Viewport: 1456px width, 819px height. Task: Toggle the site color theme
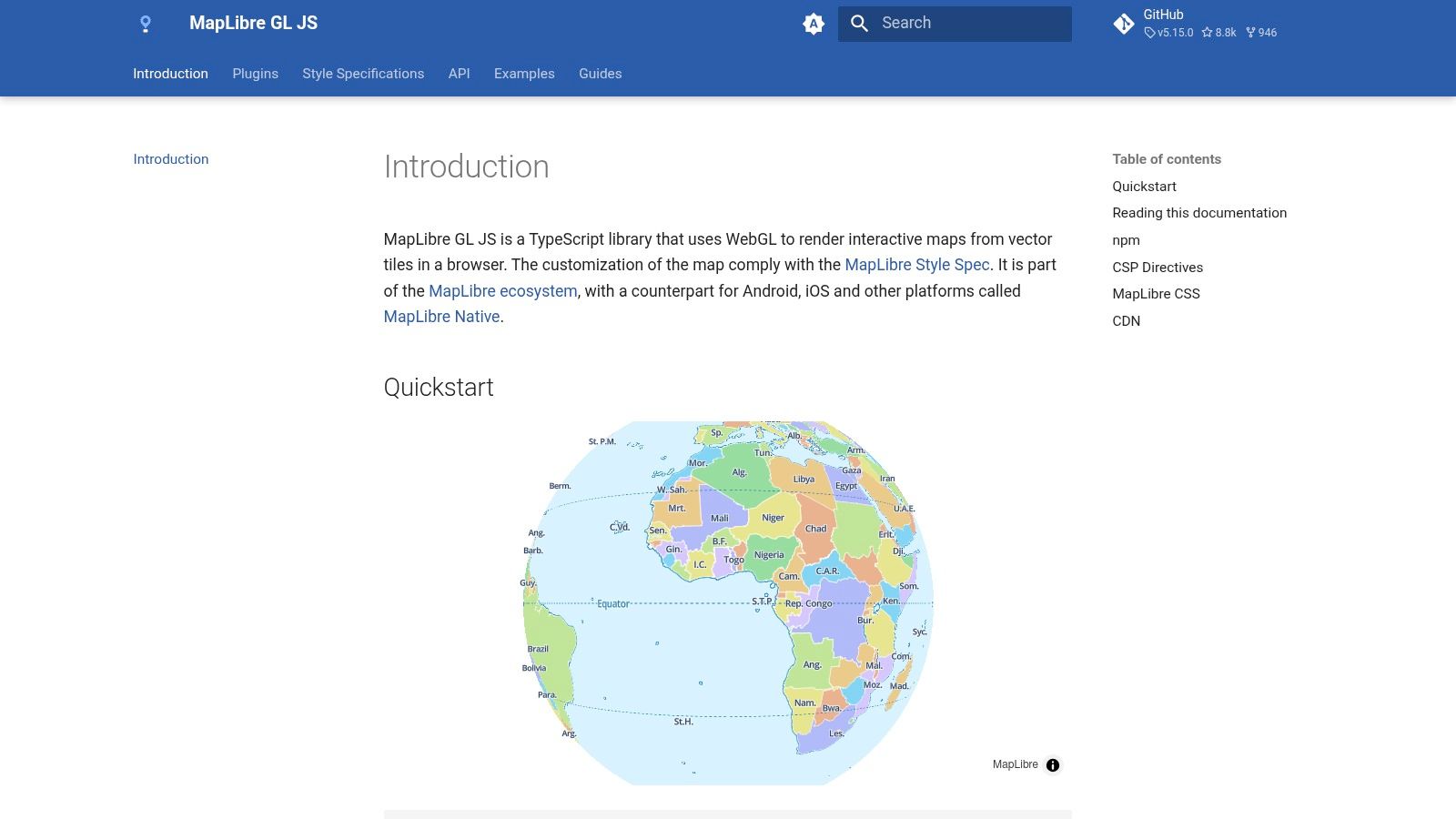(x=813, y=23)
